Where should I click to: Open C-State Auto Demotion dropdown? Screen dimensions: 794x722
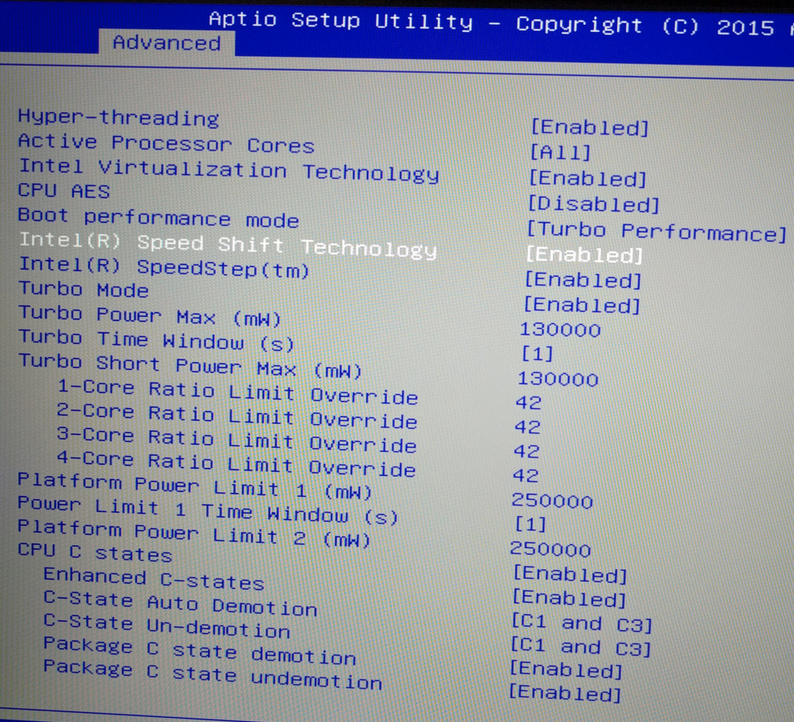(x=570, y=598)
